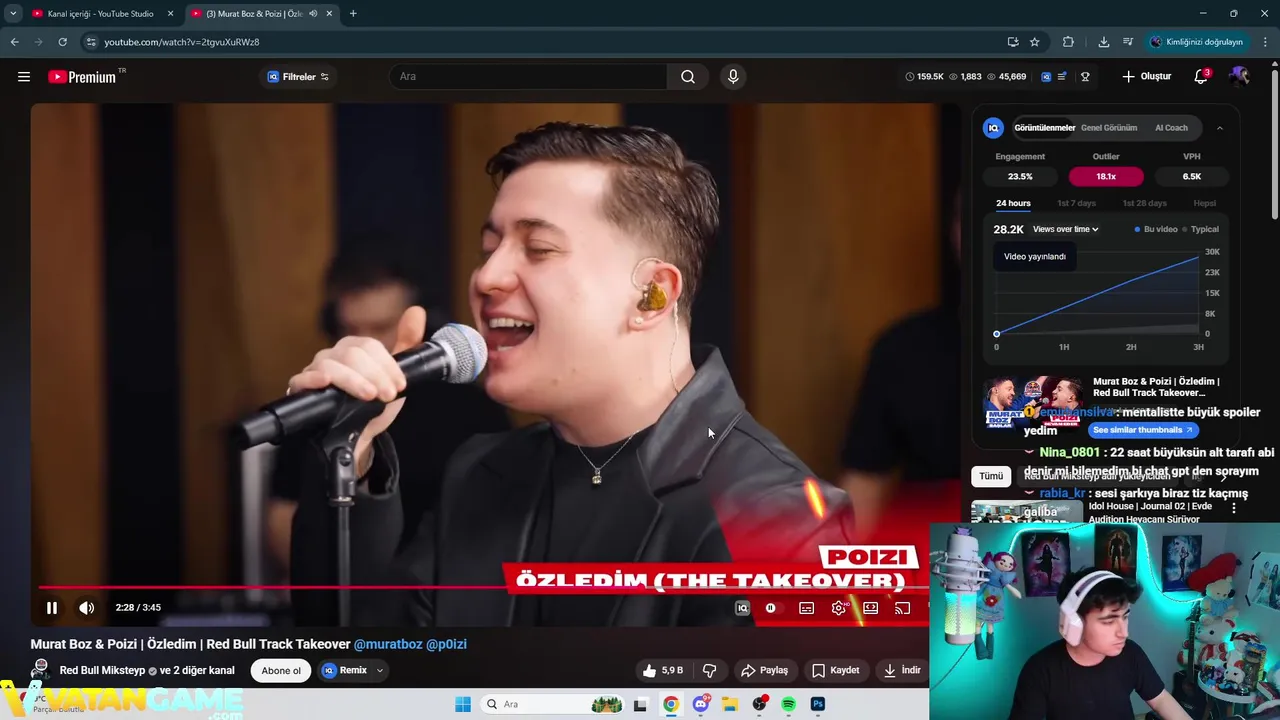Image resolution: width=1280 pixels, height=720 pixels.
Task: Select the 24 hours range tab
Action: coord(1013,203)
